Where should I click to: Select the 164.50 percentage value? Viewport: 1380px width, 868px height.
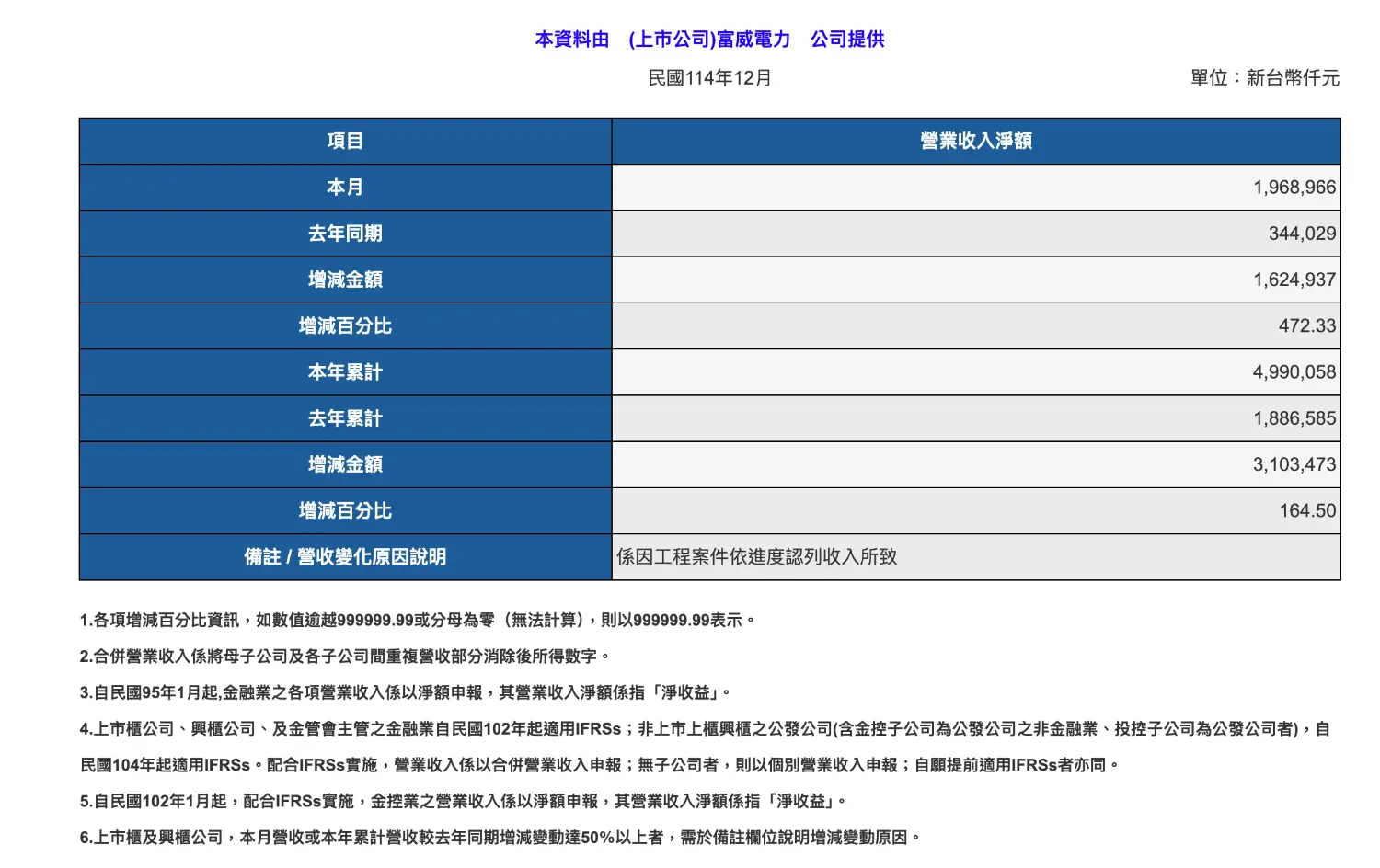tap(1306, 510)
